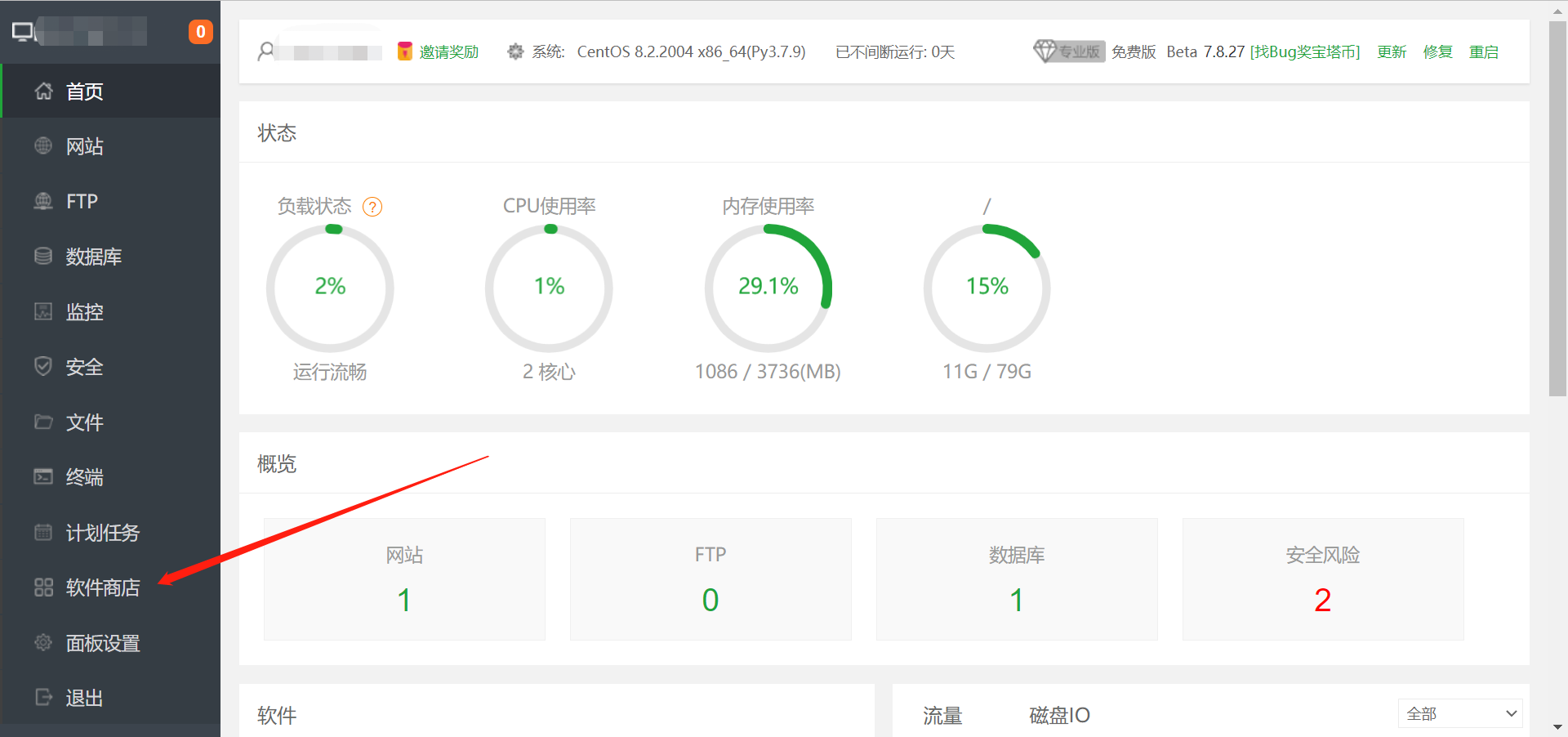Open the 首页 menu item

pos(111,92)
